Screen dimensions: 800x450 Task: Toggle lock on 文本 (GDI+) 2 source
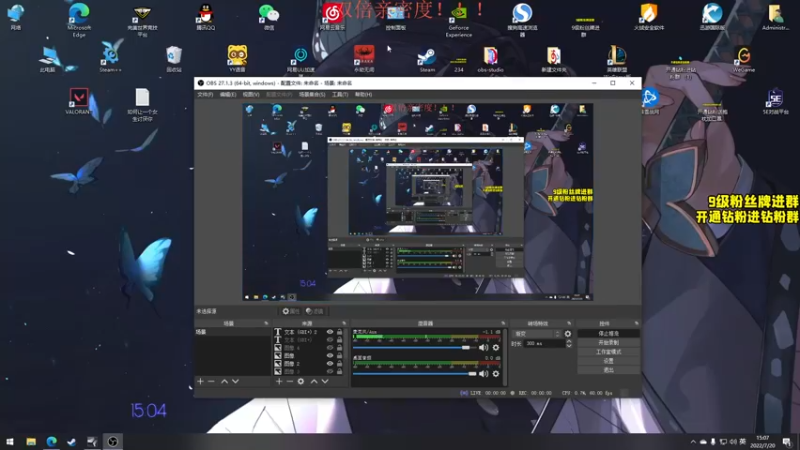pyautogui.click(x=339, y=332)
